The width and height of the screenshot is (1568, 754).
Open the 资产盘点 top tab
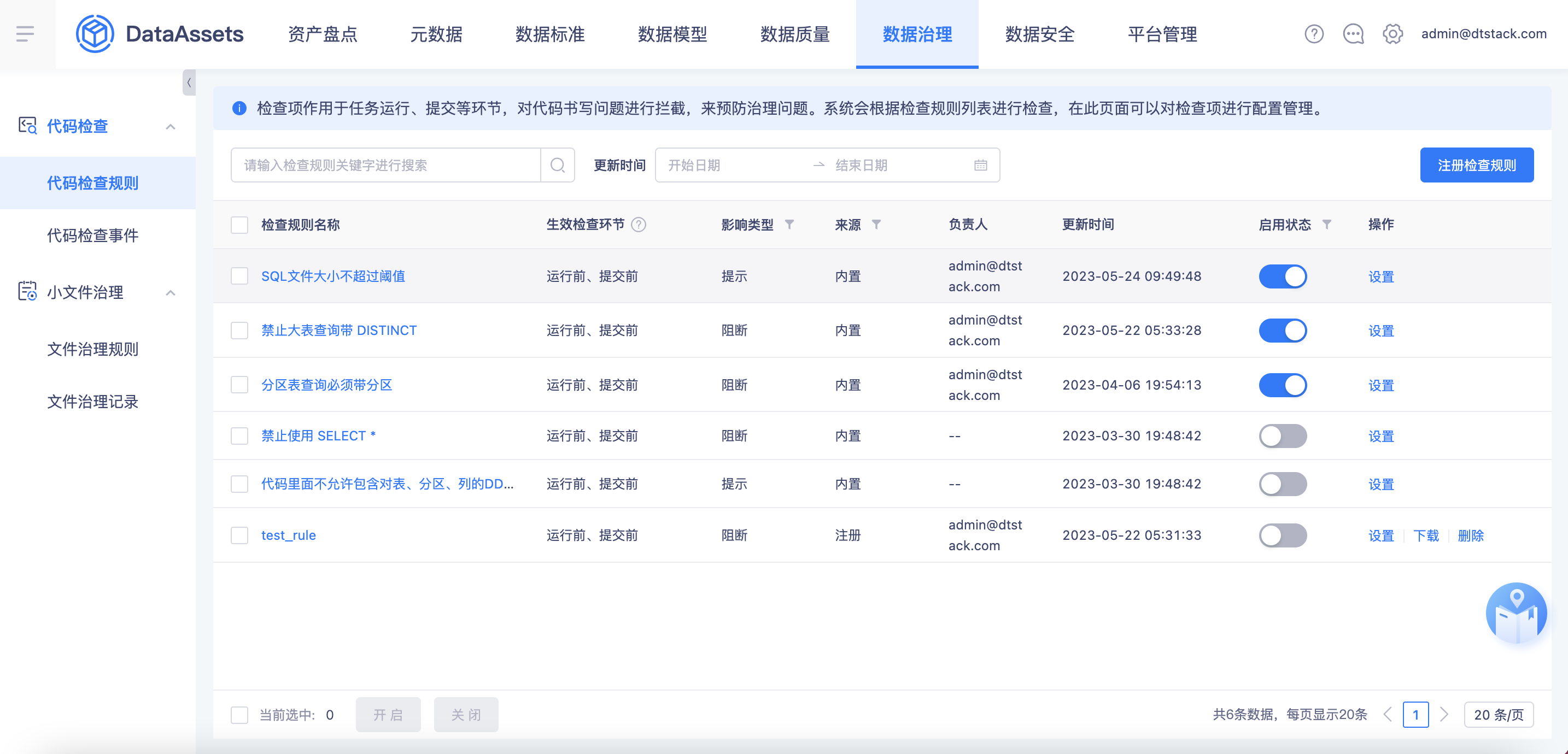click(x=323, y=34)
